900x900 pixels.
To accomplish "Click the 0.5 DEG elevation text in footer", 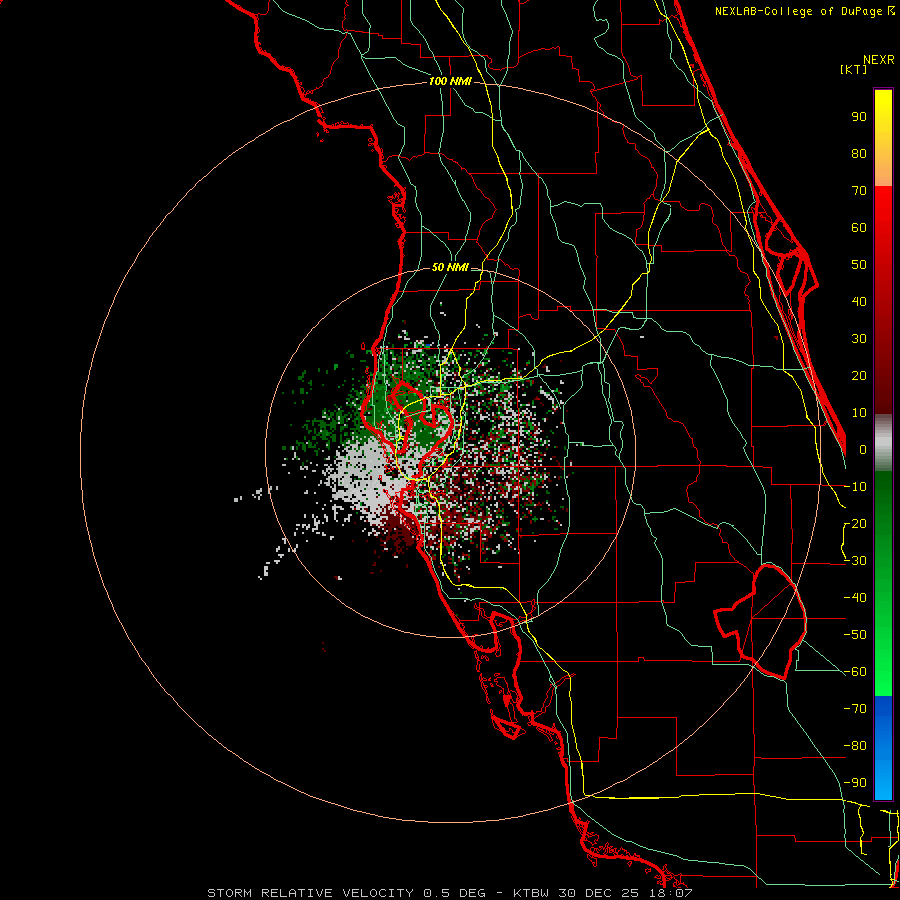I will [454, 893].
